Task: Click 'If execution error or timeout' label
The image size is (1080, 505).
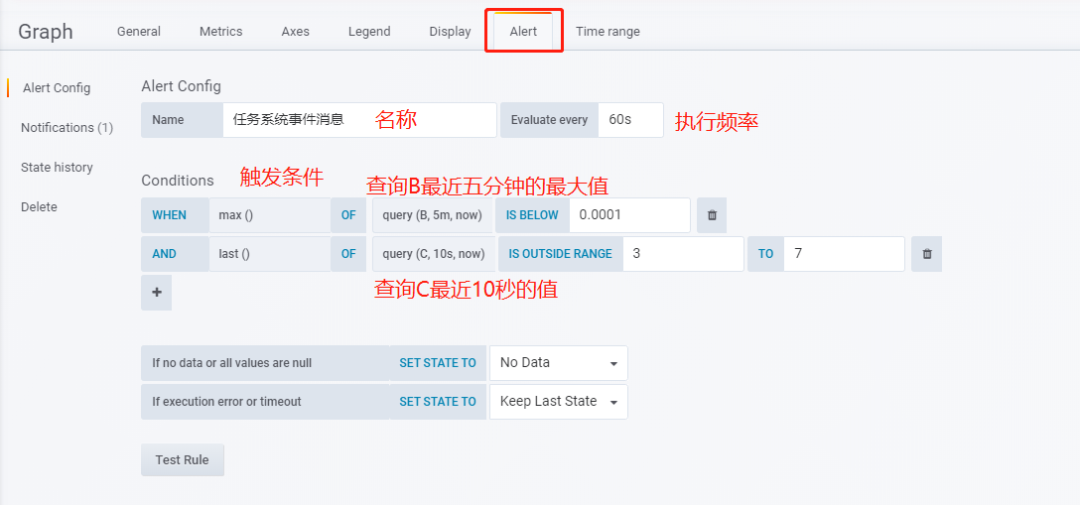Action: 227,402
